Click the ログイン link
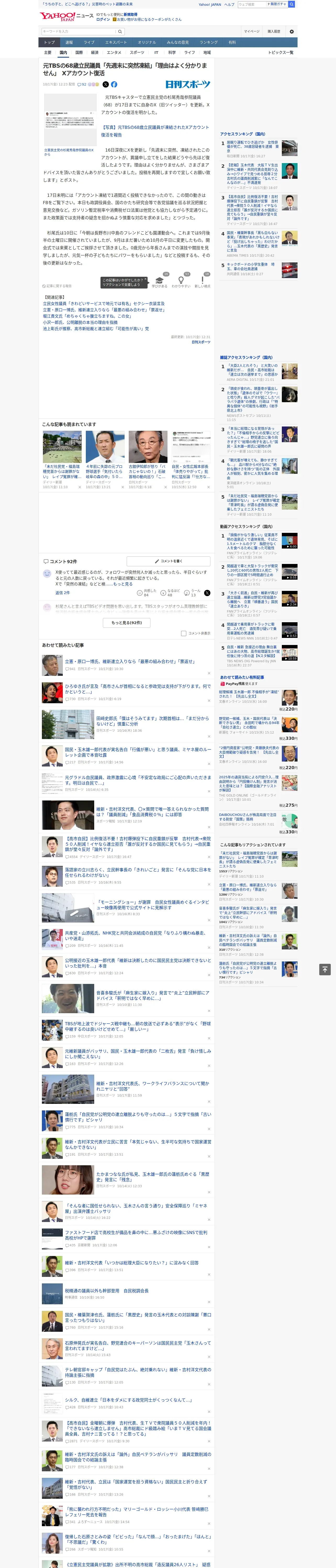The width and height of the screenshot is (336, 1568). [x=103, y=20]
